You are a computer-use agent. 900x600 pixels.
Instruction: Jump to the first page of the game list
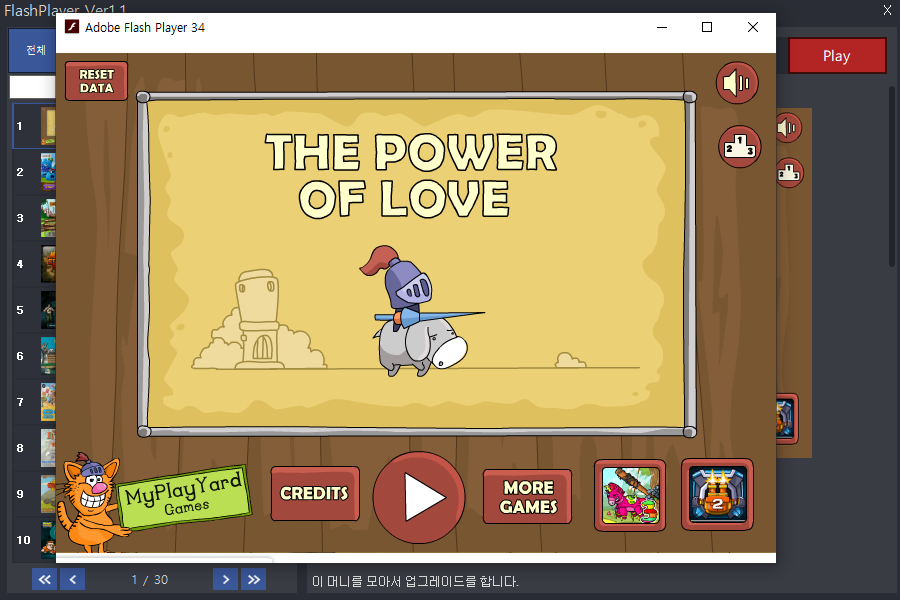point(44,579)
